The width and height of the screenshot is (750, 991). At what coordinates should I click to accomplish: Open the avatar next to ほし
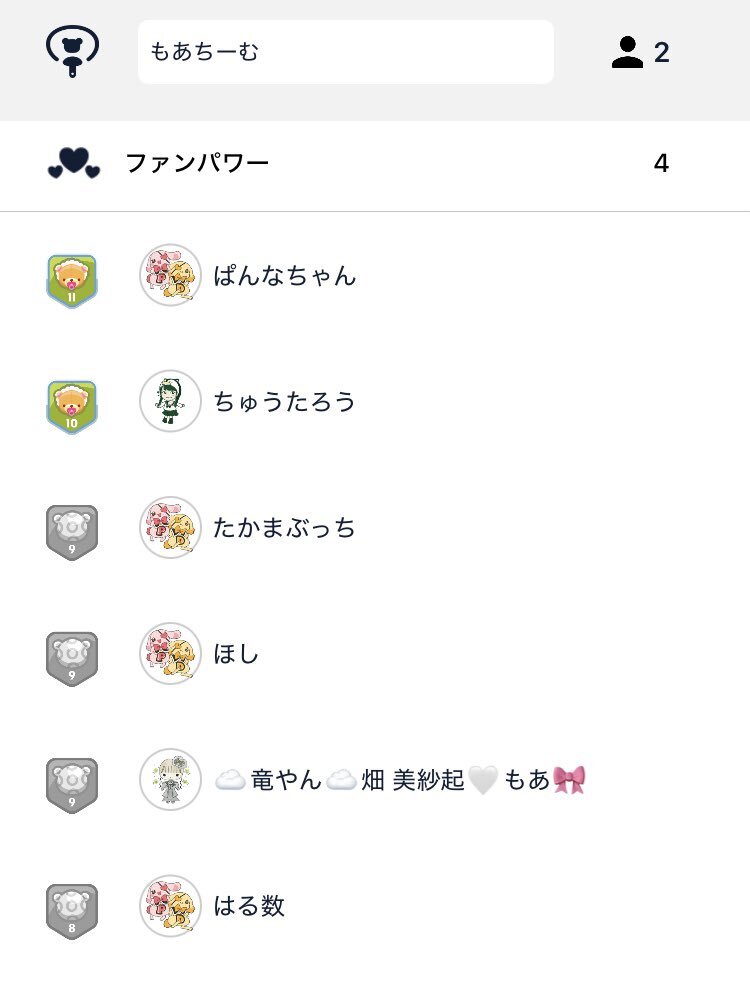coord(171,654)
